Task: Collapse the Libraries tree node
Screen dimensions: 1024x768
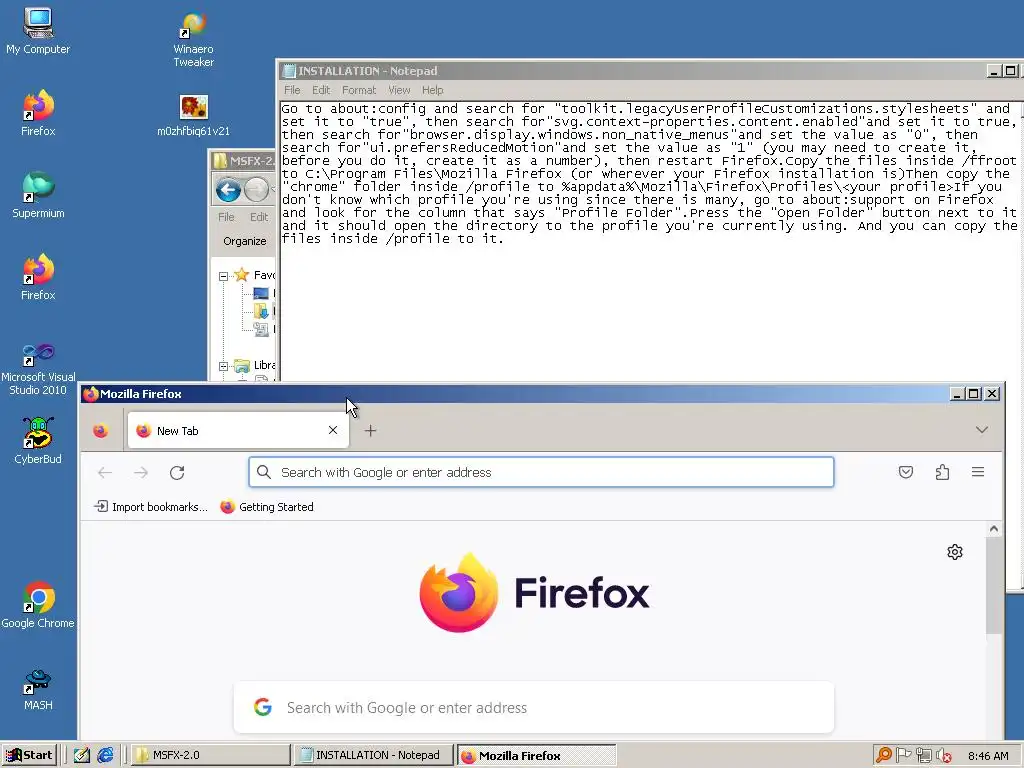Action: click(223, 366)
